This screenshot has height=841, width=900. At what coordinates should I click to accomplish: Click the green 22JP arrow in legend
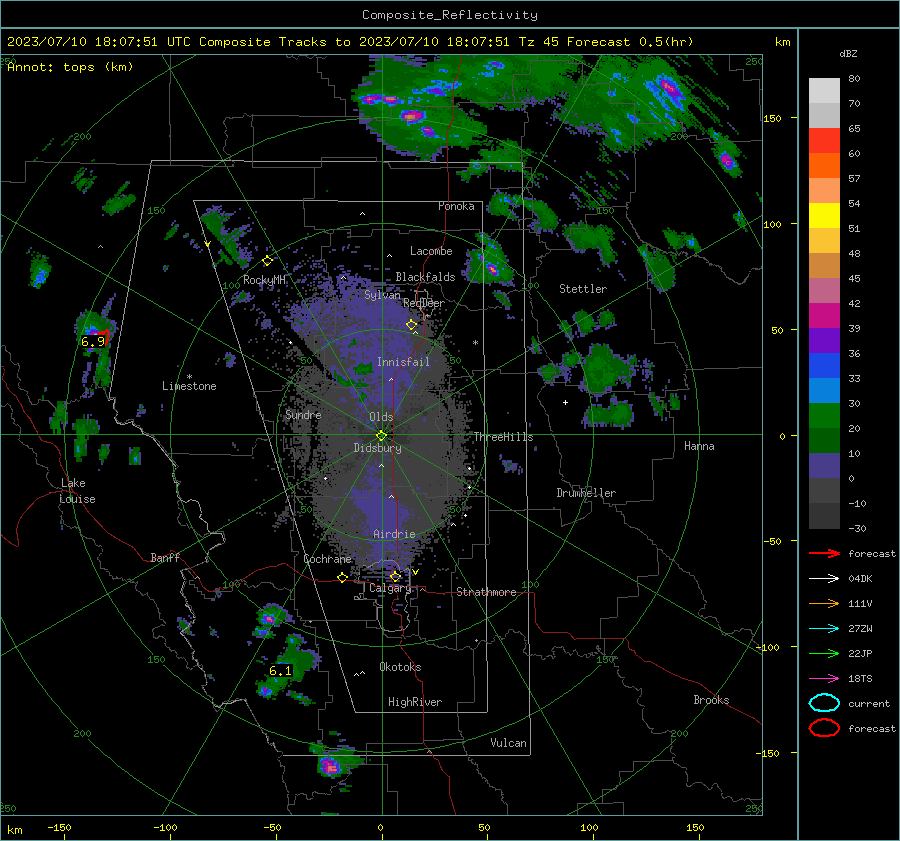824,653
